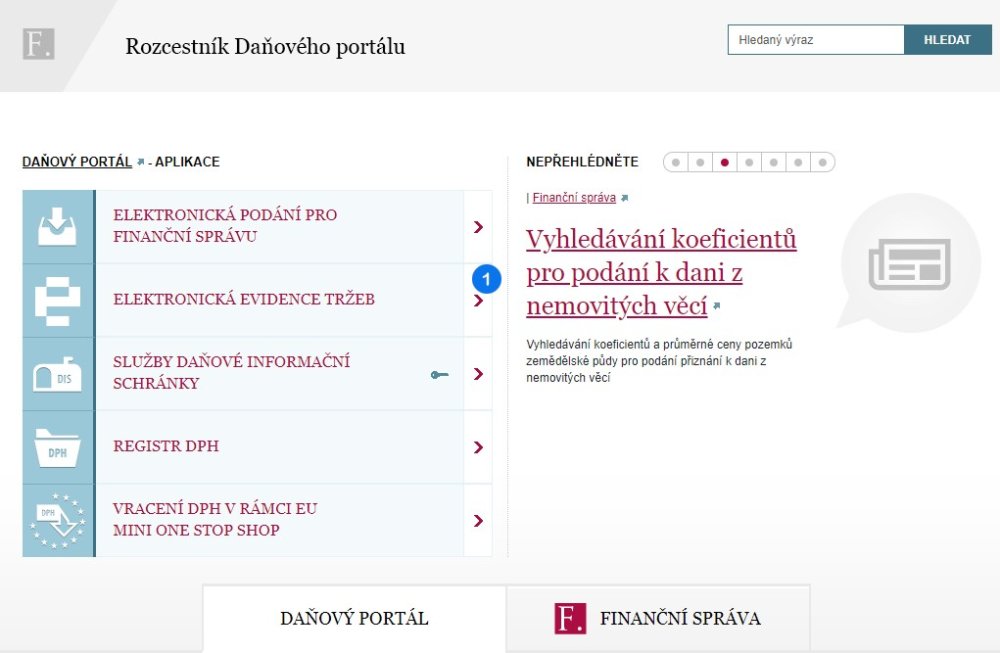This screenshot has height=653, width=1000.
Task: Switch to the Finanční správa tab
Action: click(660, 618)
